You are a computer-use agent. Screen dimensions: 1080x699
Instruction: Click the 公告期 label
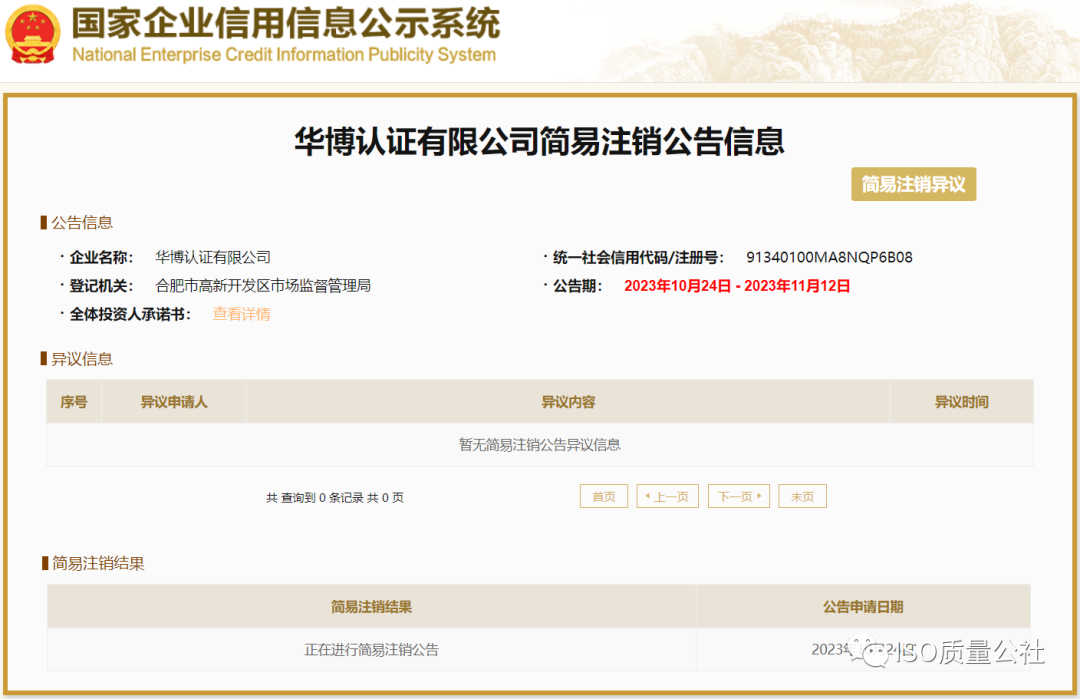tap(578, 286)
